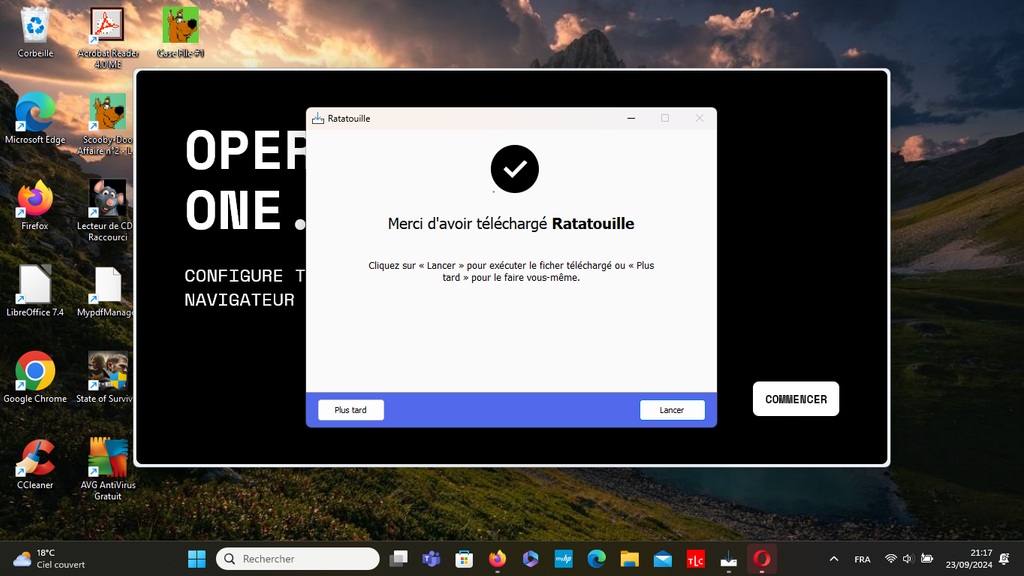Select the State of Survival desktop icon
This screenshot has height=576, width=1024.
click(106, 377)
